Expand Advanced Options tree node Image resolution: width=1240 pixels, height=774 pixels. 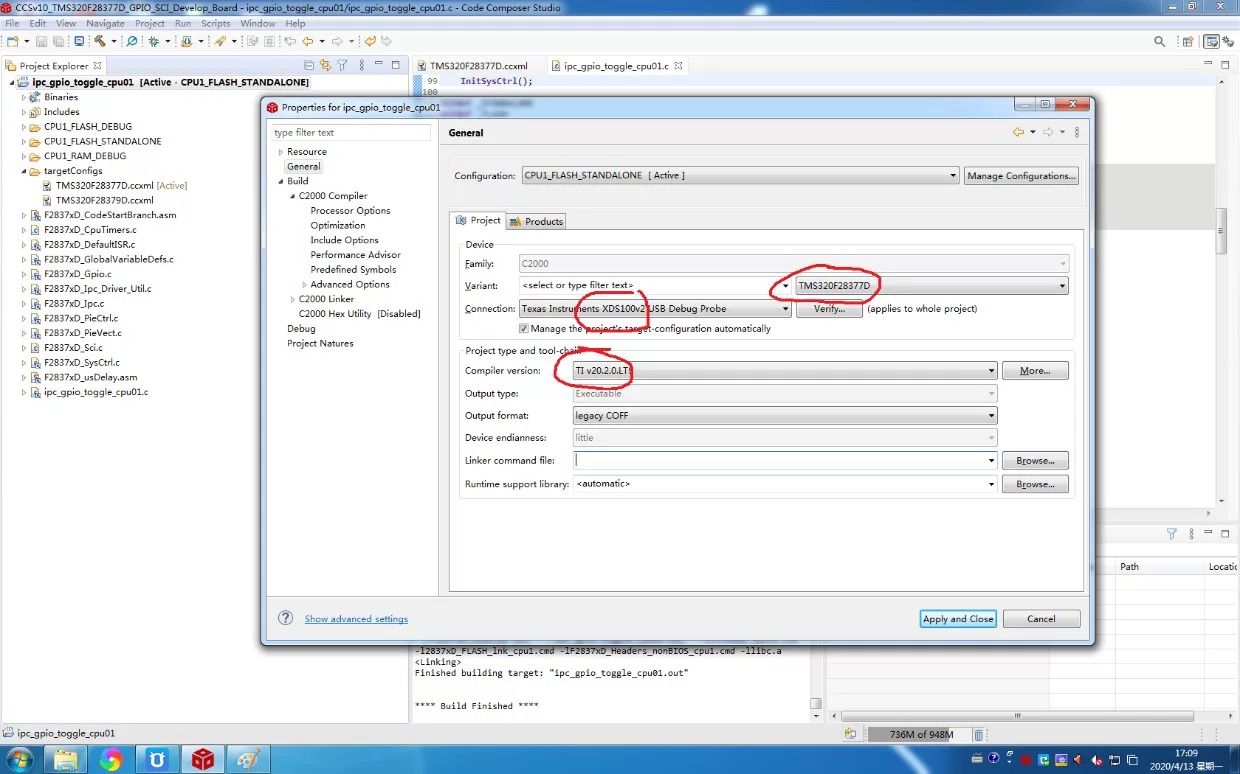click(x=305, y=285)
